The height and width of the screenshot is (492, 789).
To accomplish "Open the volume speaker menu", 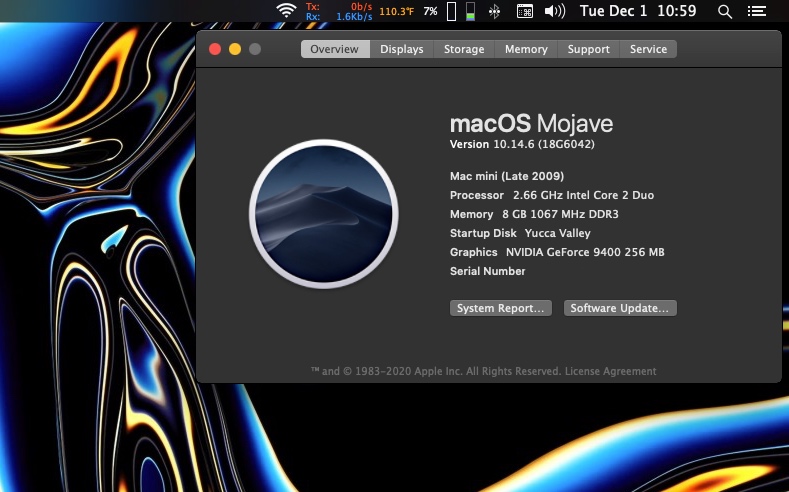I will pyautogui.click(x=555, y=11).
